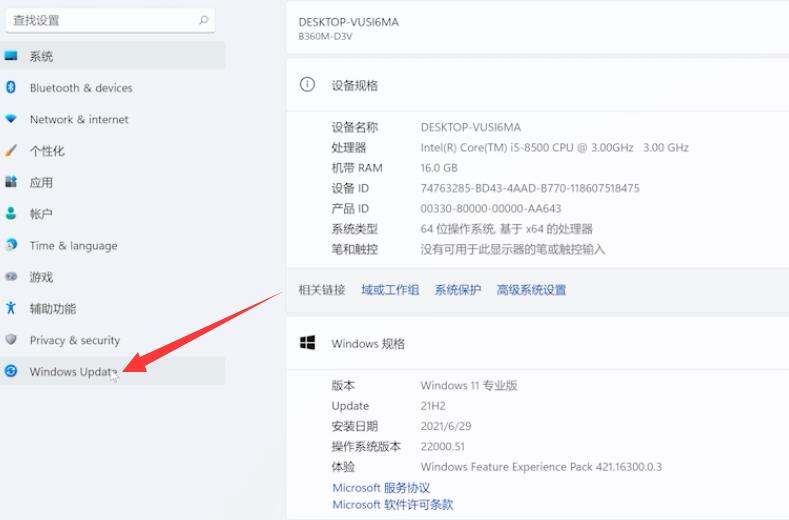The height and width of the screenshot is (520, 789).
Task: Click the B360M-D3V model text
Action: (x=325, y=36)
